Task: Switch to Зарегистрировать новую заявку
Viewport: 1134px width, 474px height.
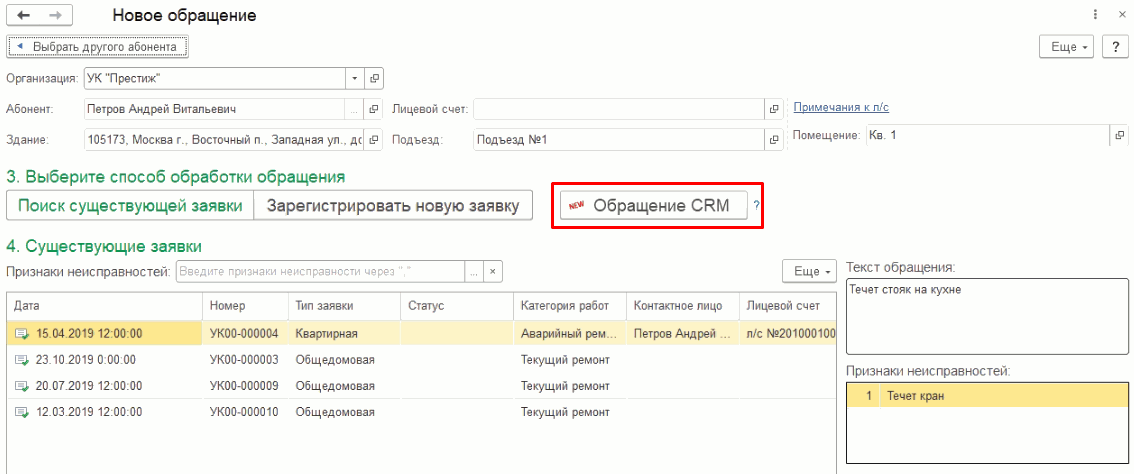Action: (x=393, y=206)
